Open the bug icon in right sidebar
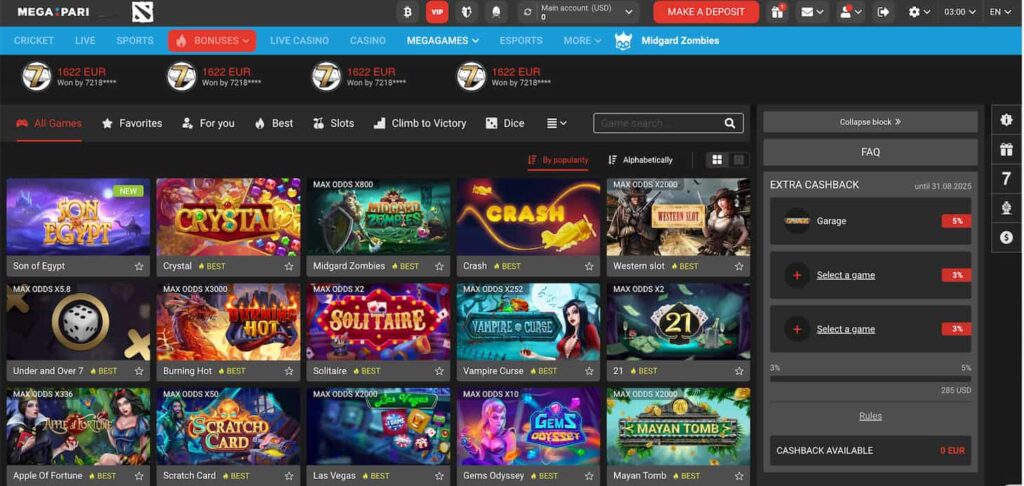Screen dimensions: 1024x486 (1006, 120)
